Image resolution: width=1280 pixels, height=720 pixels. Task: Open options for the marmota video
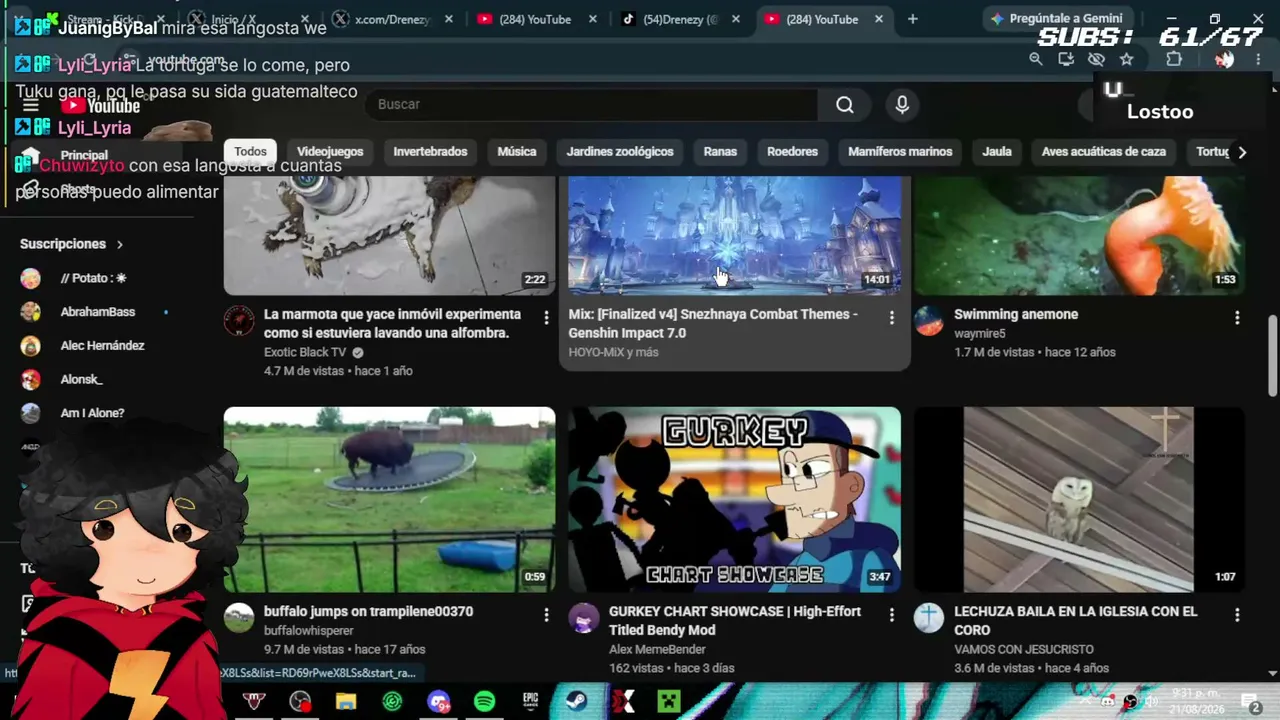point(546,318)
